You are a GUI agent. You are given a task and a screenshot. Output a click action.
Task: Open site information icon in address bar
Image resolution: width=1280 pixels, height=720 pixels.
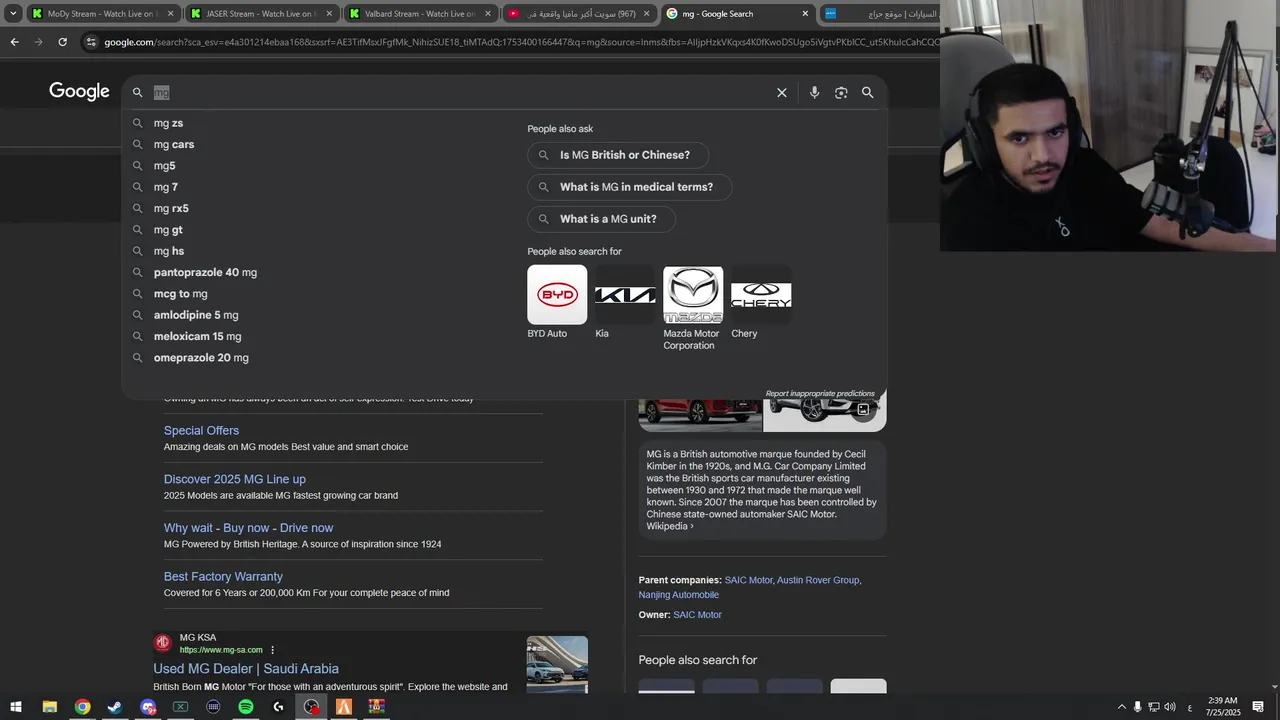click(92, 42)
